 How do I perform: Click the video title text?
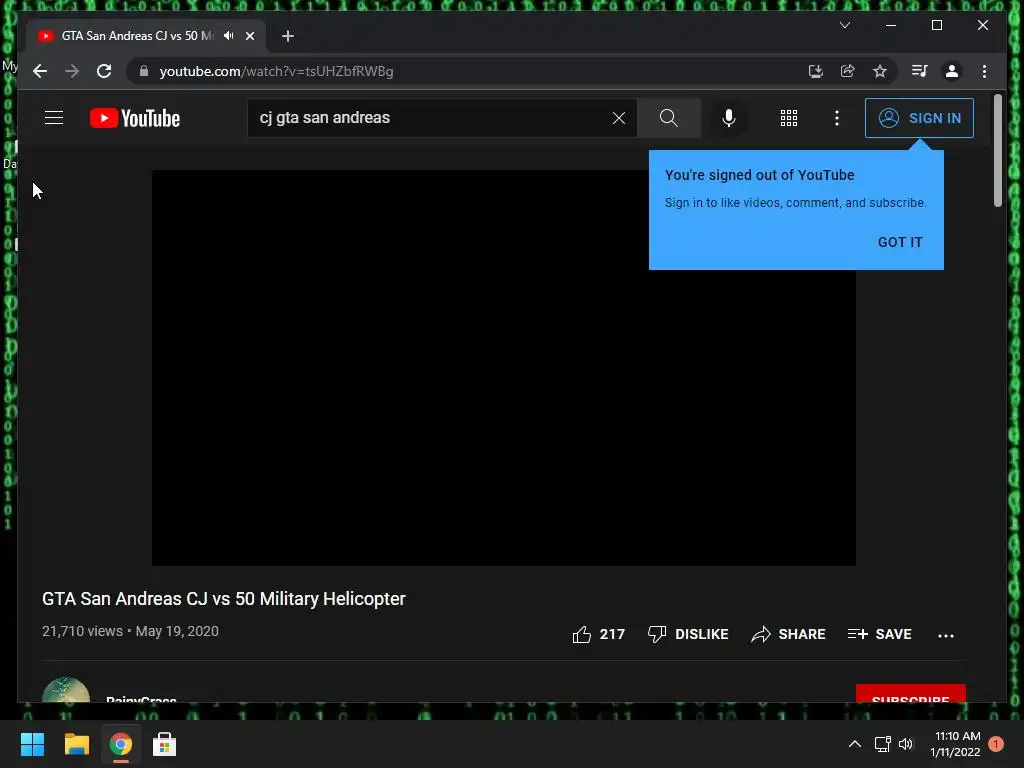pyautogui.click(x=223, y=599)
